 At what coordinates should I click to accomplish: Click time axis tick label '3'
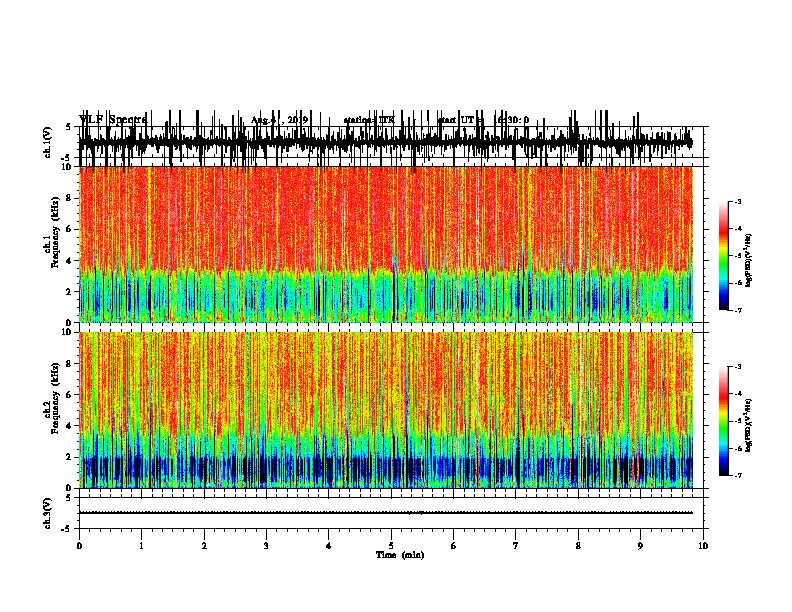[x=266, y=546]
